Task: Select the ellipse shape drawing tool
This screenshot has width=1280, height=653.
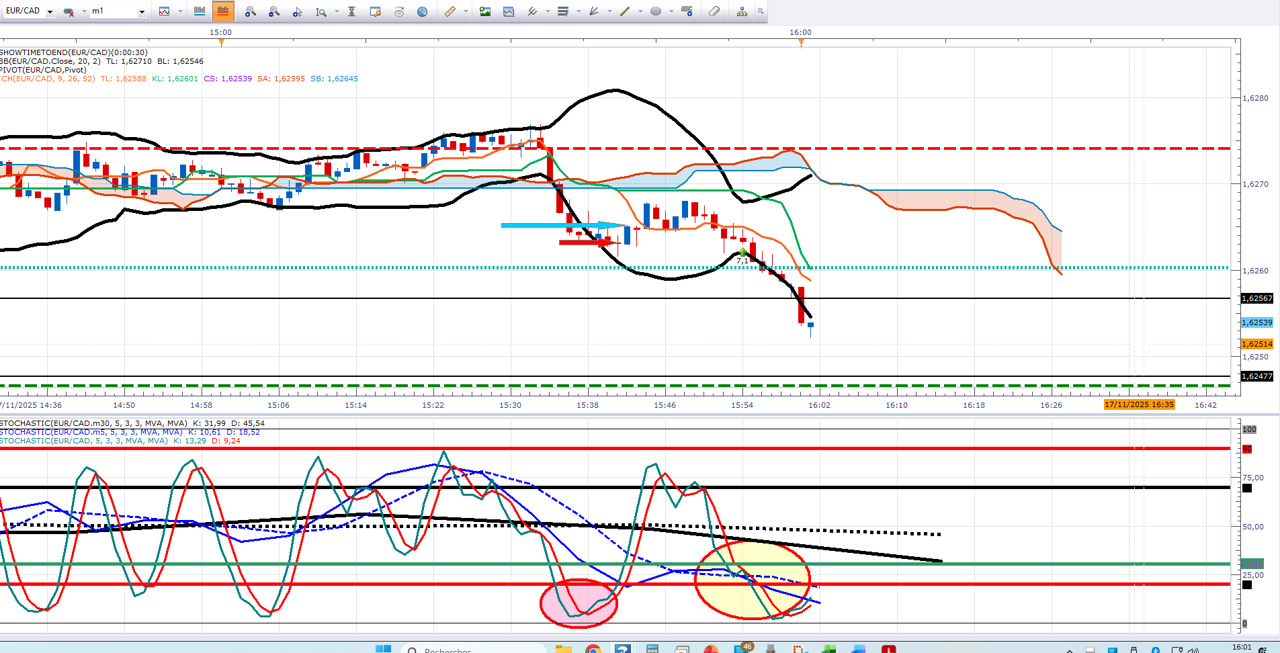Action: 656,12
